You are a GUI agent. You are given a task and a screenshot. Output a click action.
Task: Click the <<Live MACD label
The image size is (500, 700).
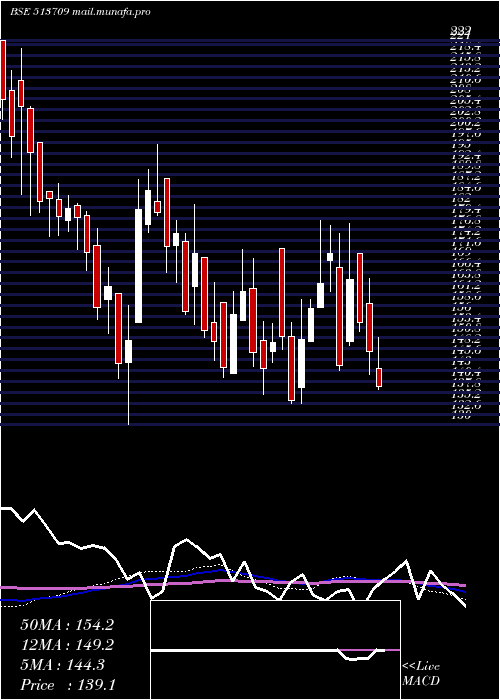pos(421,674)
